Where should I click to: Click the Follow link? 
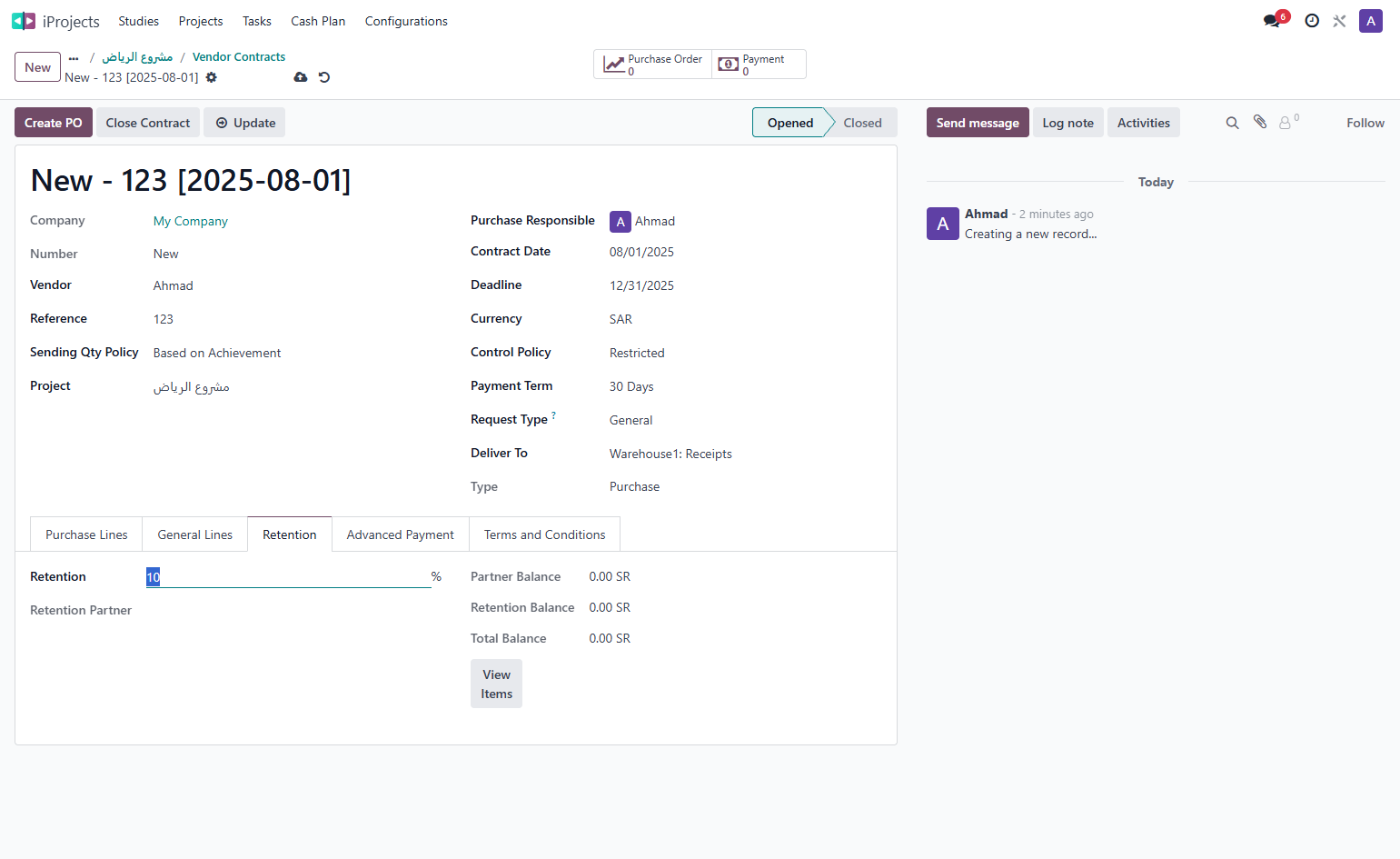1365,123
